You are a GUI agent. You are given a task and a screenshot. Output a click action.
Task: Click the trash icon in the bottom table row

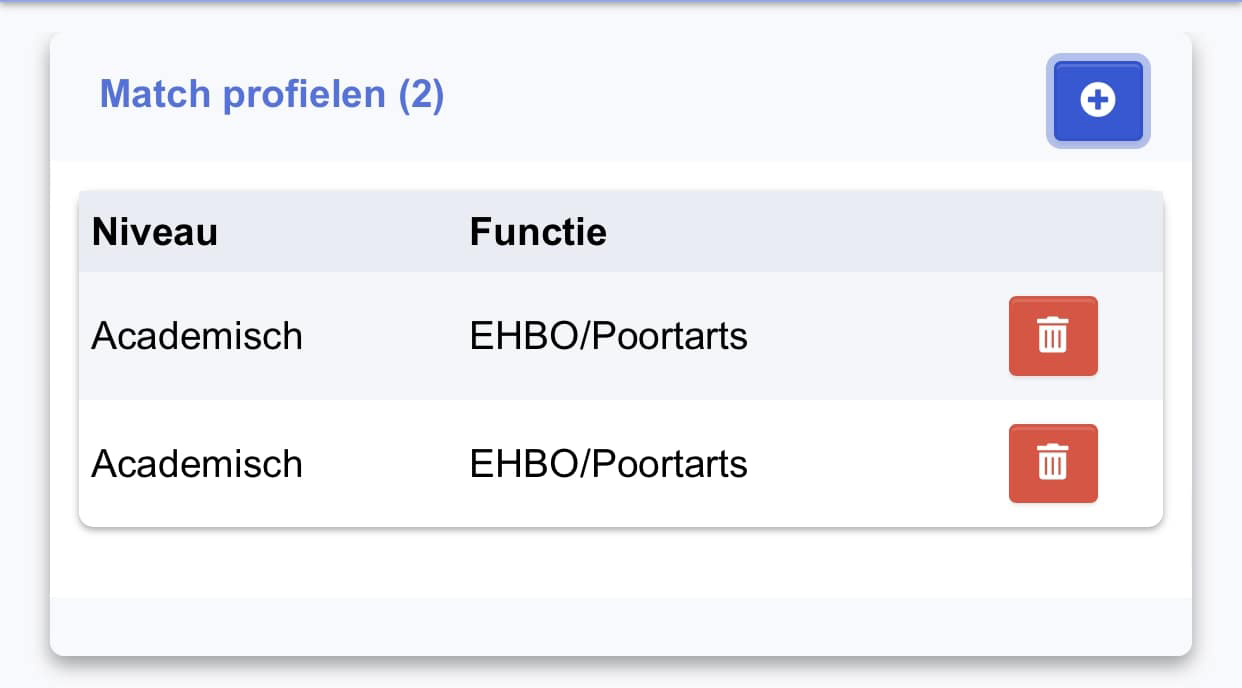coord(1053,464)
